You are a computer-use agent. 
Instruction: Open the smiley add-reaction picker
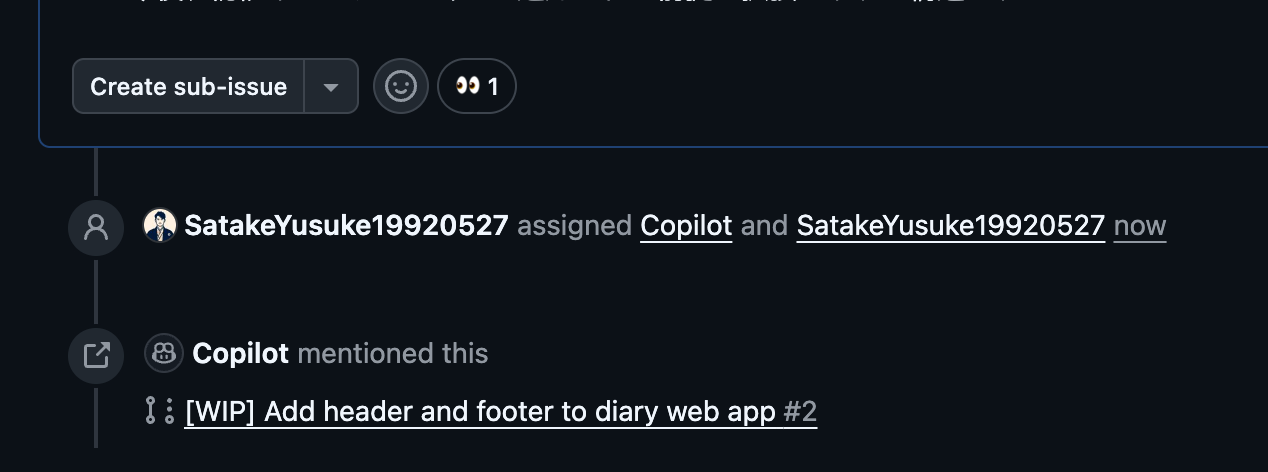coord(401,87)
